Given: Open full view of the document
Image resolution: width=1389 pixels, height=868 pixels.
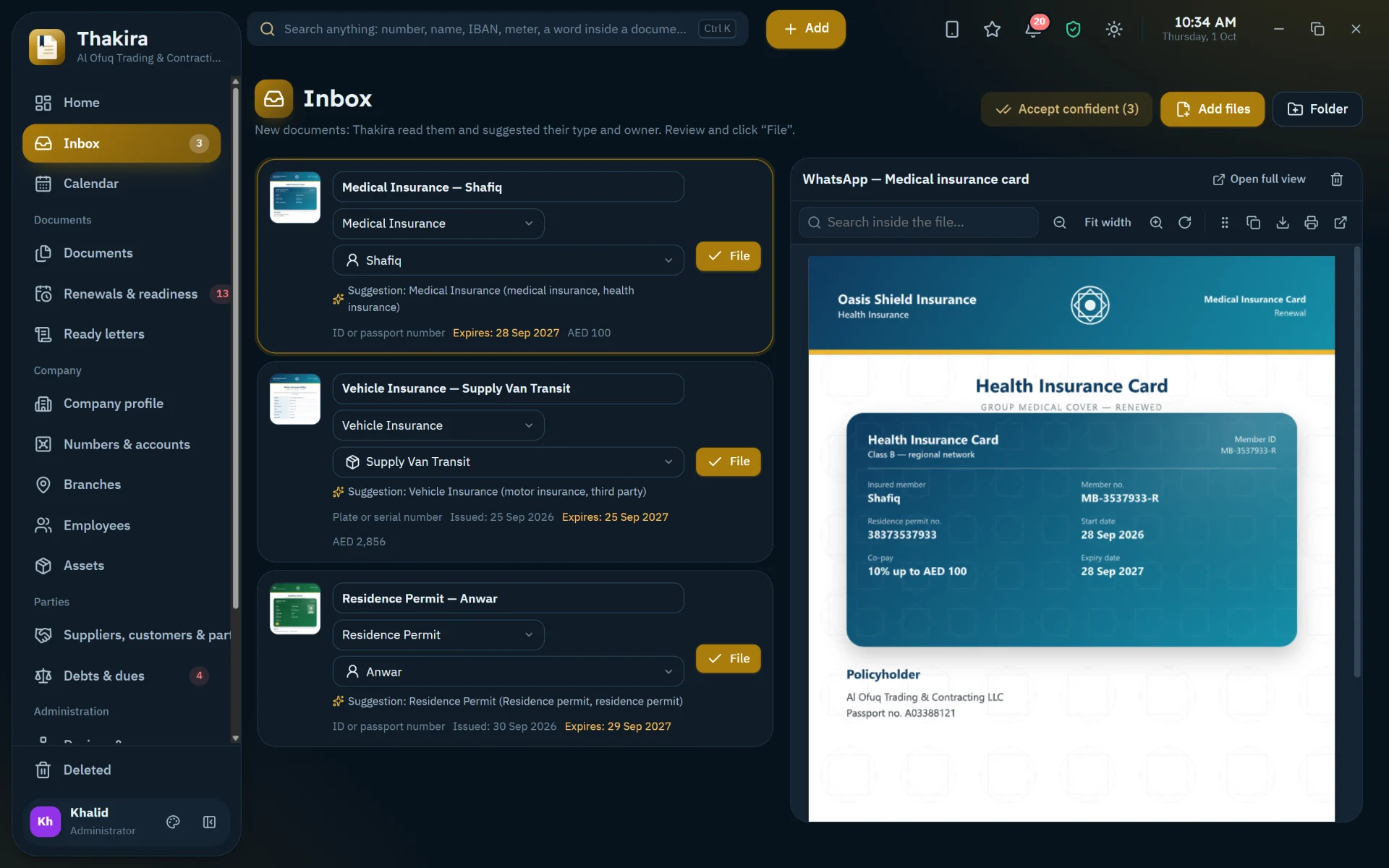Looking at the screenshot, I should 1260,179.
